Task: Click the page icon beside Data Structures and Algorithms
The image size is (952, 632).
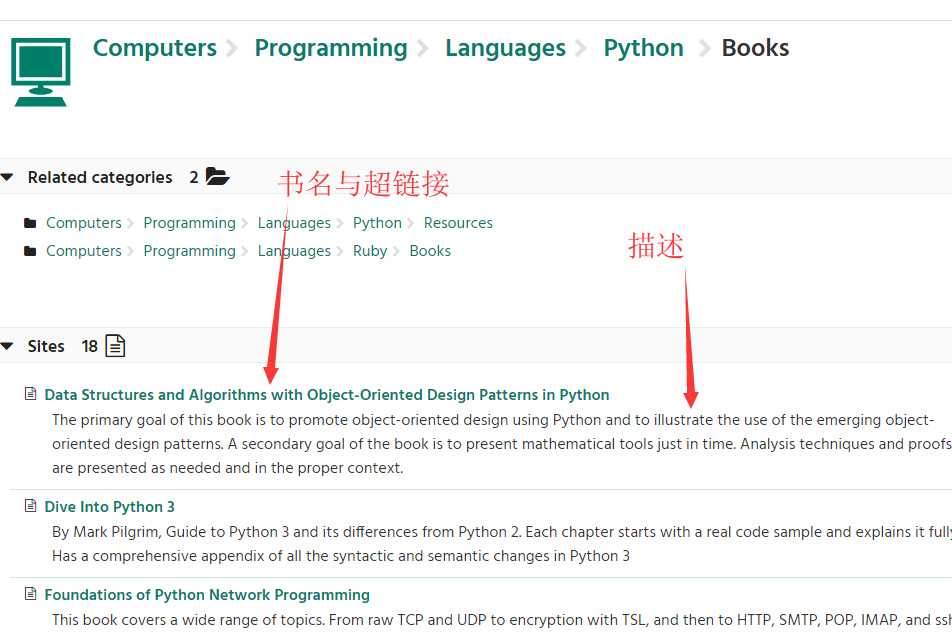Action: pyautogui.click(x=30, y=394)
